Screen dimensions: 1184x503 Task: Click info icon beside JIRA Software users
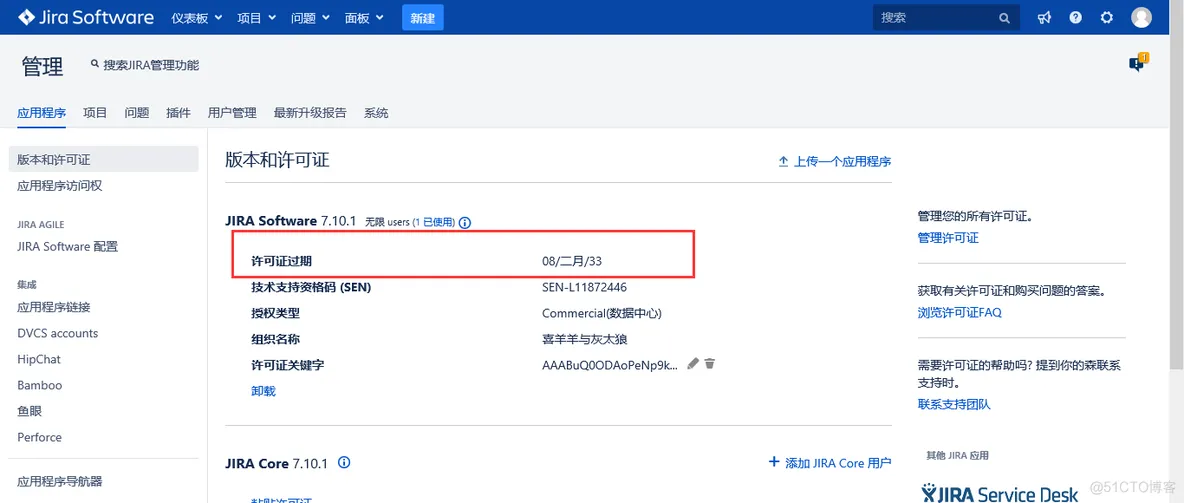(465, 223)
